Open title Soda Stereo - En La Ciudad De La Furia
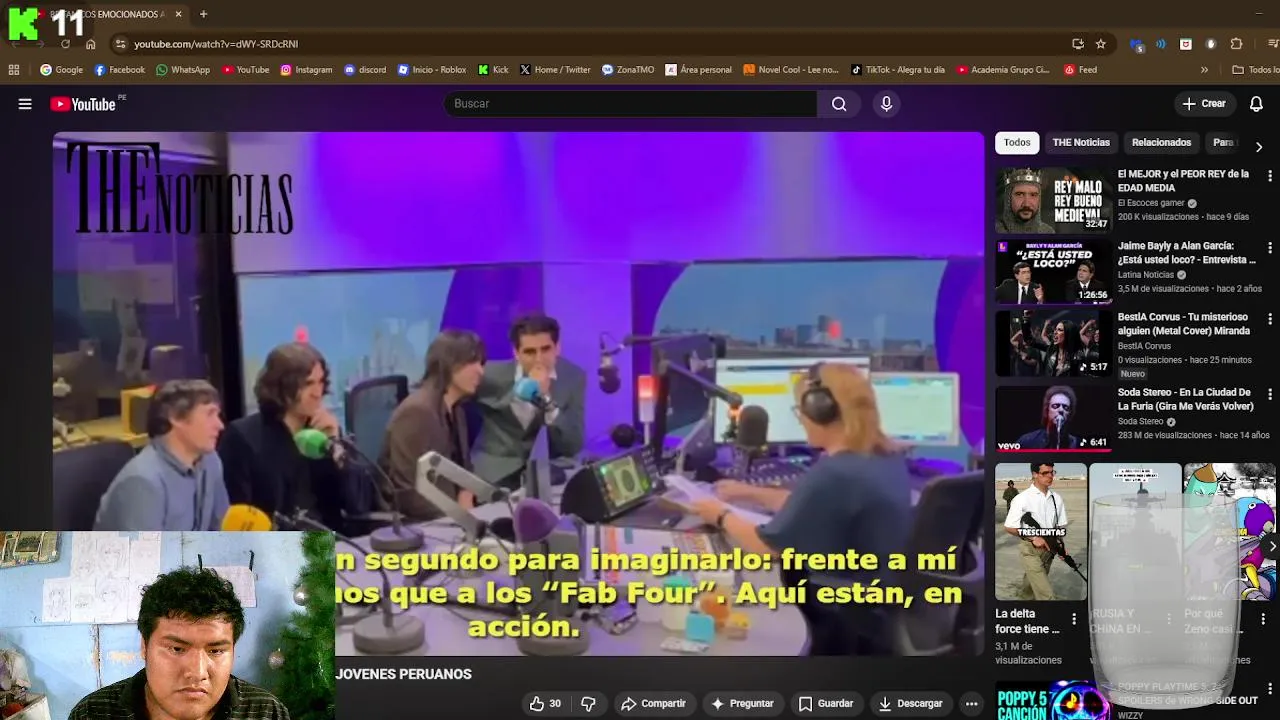 tap(1185, 400)
